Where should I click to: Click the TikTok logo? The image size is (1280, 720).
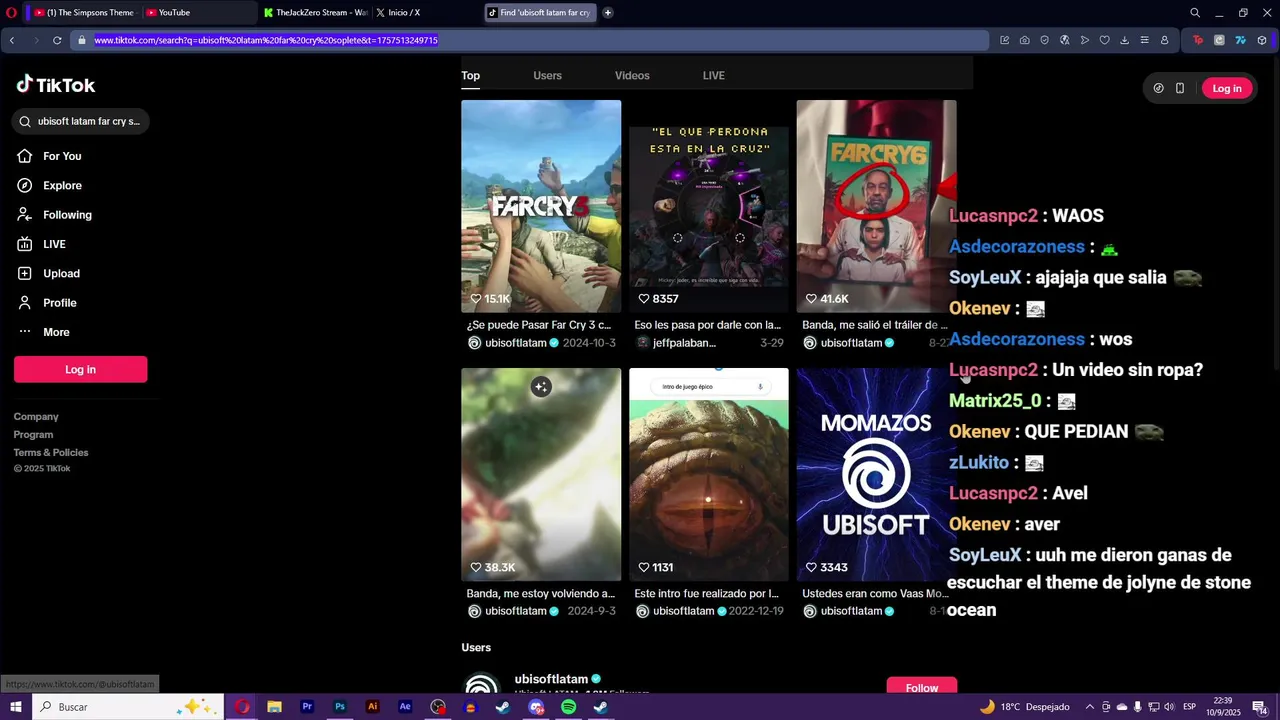pyautogui.click(x=56, y=85)
